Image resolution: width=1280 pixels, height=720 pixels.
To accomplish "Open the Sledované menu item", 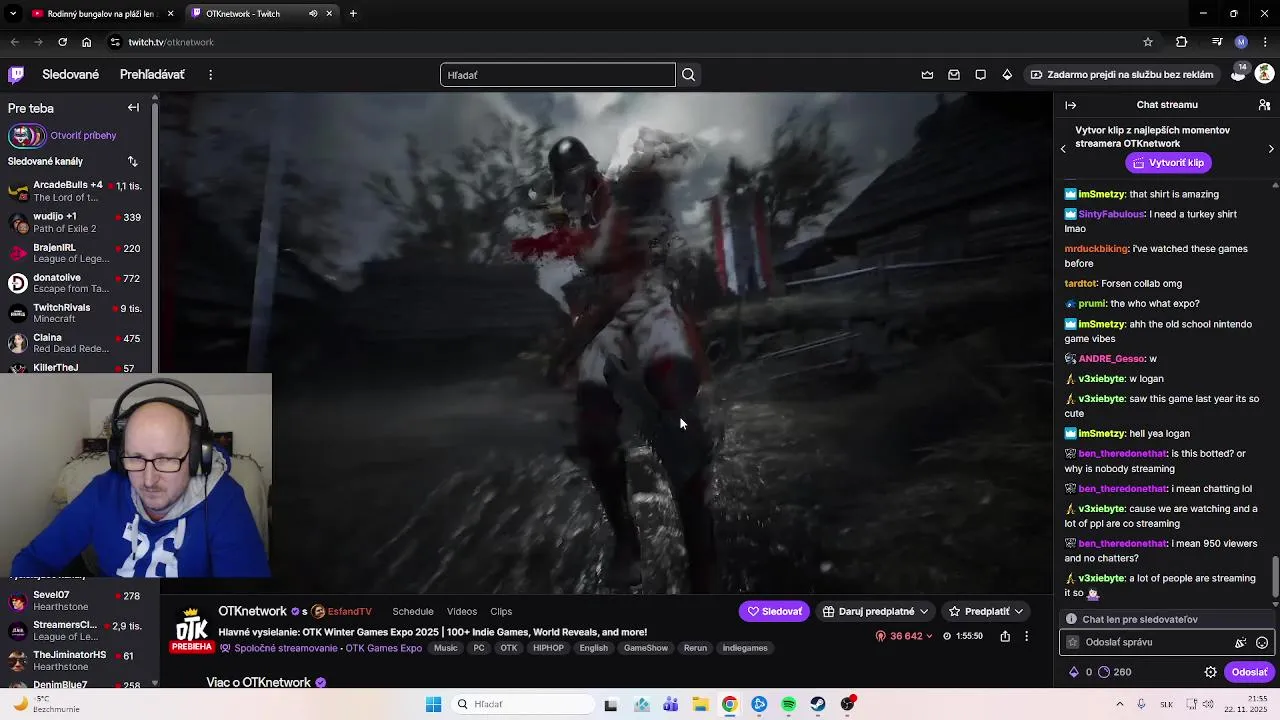I will [70, 75].
